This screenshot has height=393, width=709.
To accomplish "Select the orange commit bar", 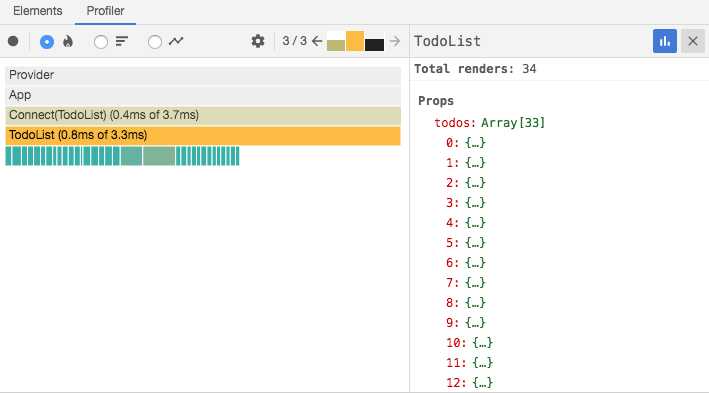I will pos(355,41).
